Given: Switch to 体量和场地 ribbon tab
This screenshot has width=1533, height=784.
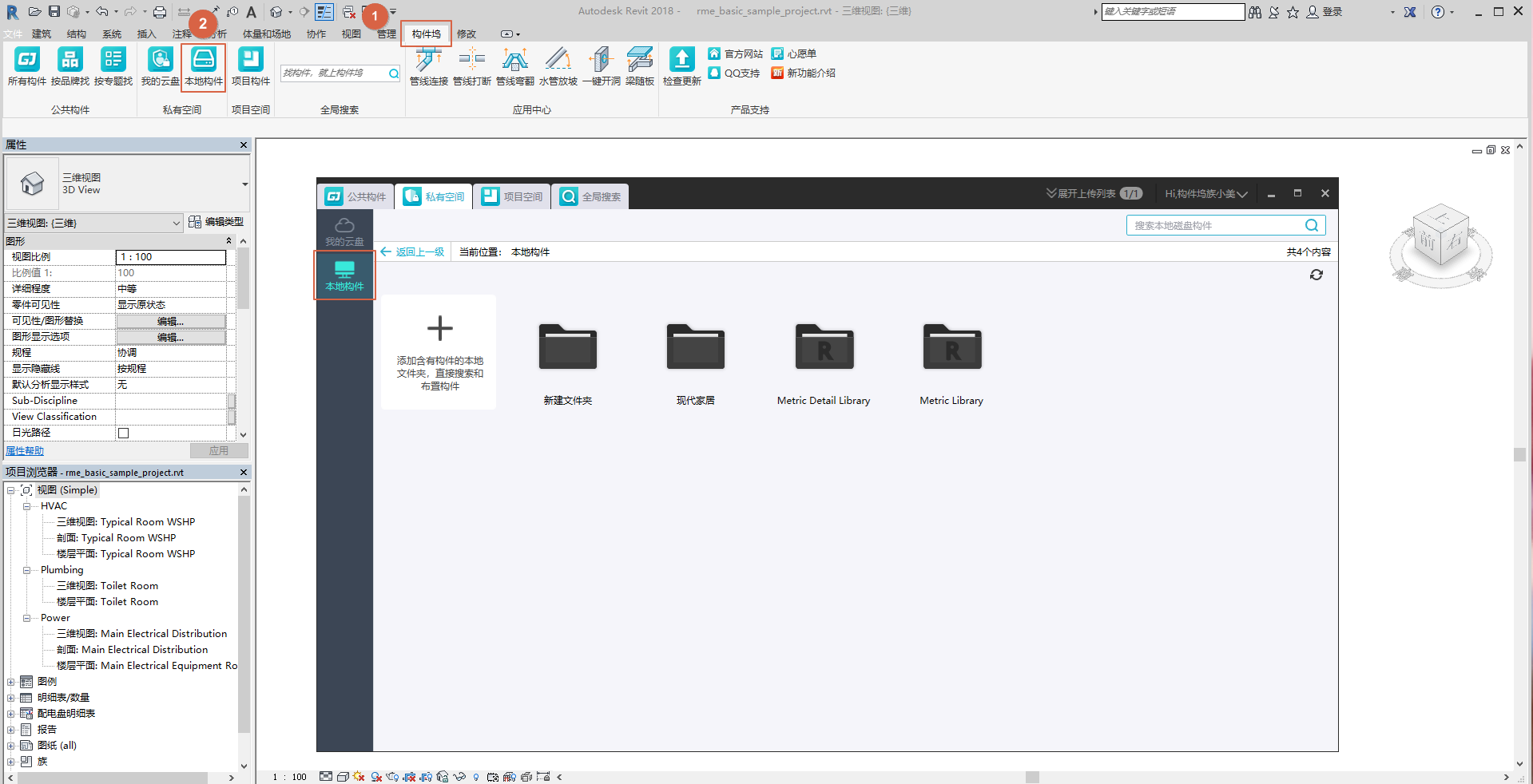Looking at the screenshot, I should (x=267, y=34).
